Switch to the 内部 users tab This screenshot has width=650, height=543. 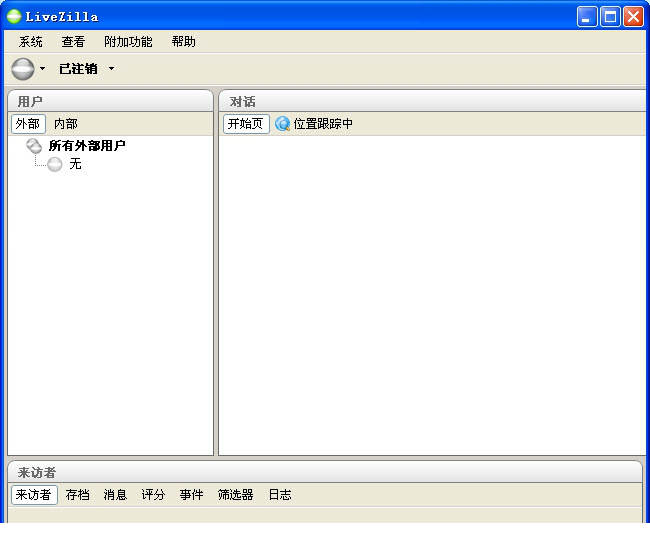click(x=66, y=124)
